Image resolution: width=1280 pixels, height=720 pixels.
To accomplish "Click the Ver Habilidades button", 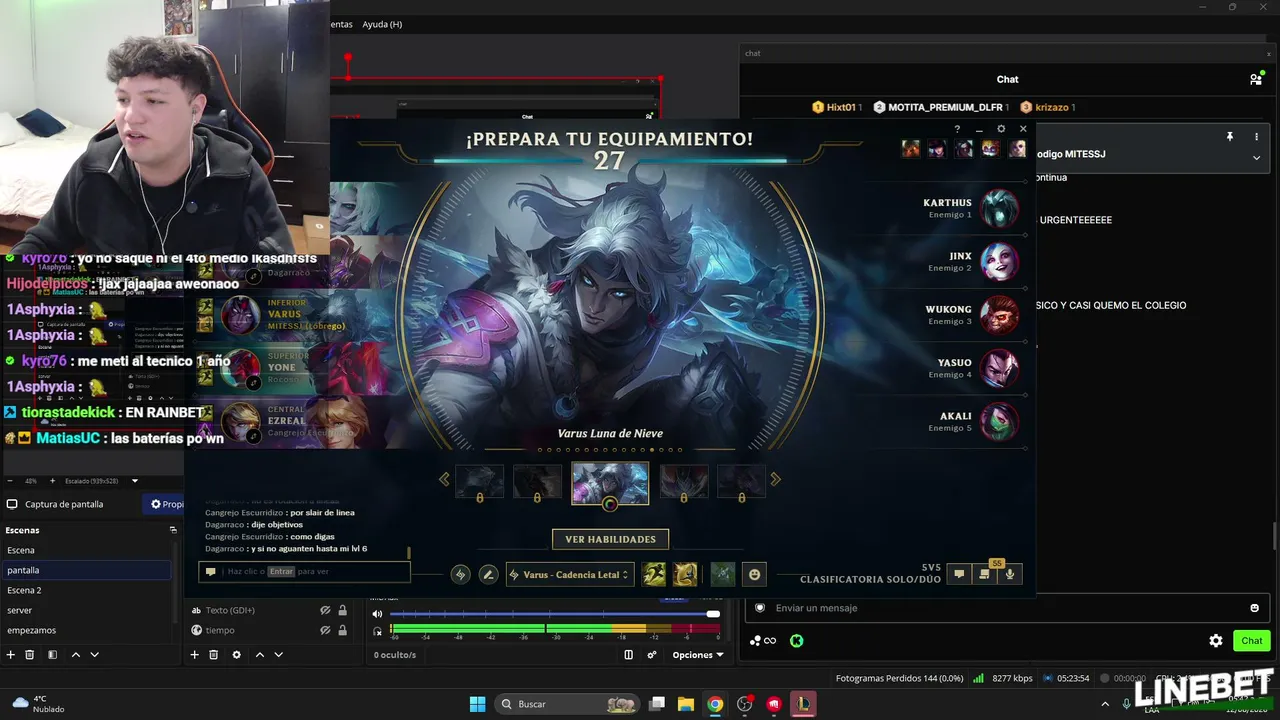I will pyautogui.click(x=610, y=539).
